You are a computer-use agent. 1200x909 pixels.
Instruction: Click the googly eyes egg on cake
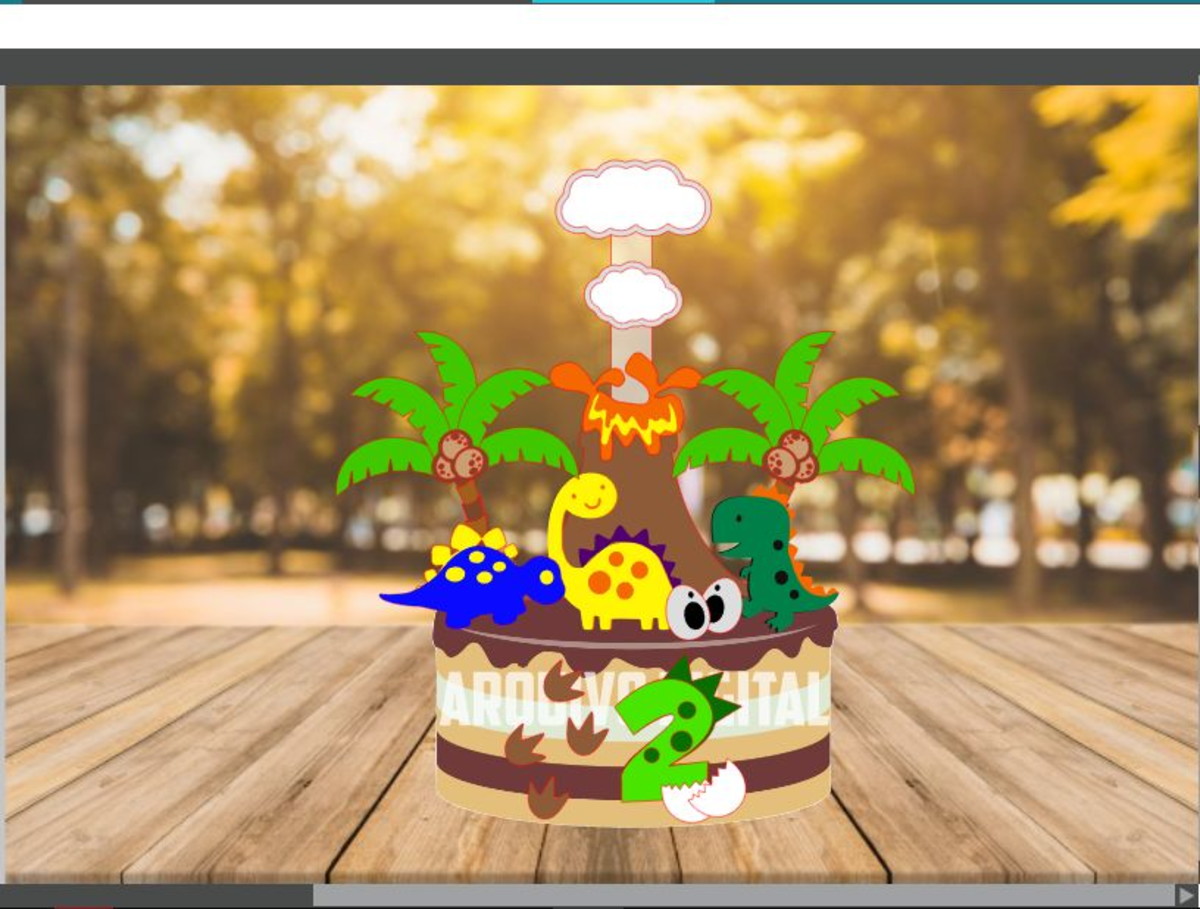point(703,607)
